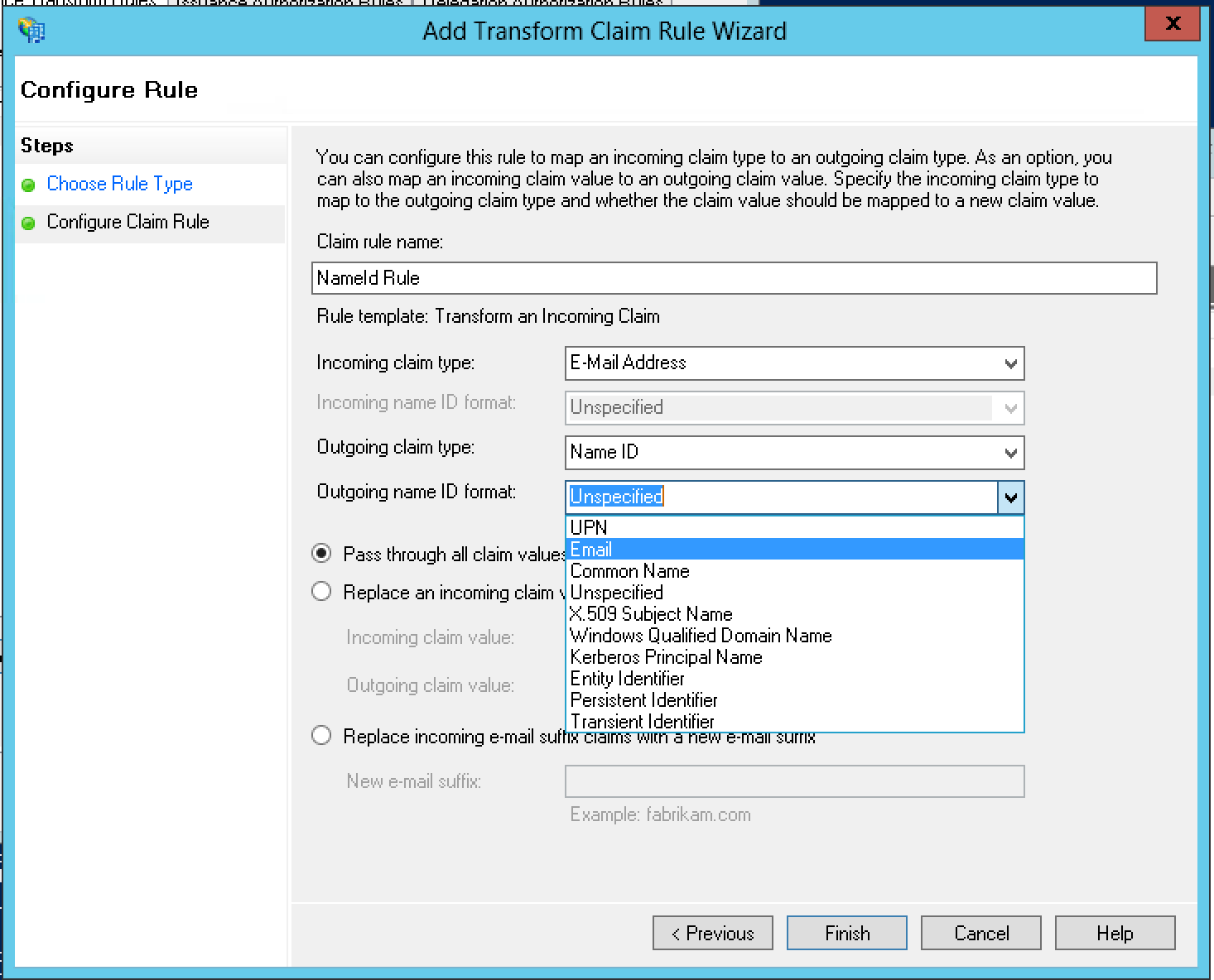Image resolution: width=1214 pixels, height=980 pixels.
Task: Expand the Outgoing claim type dropdown
Action: 1010,453
